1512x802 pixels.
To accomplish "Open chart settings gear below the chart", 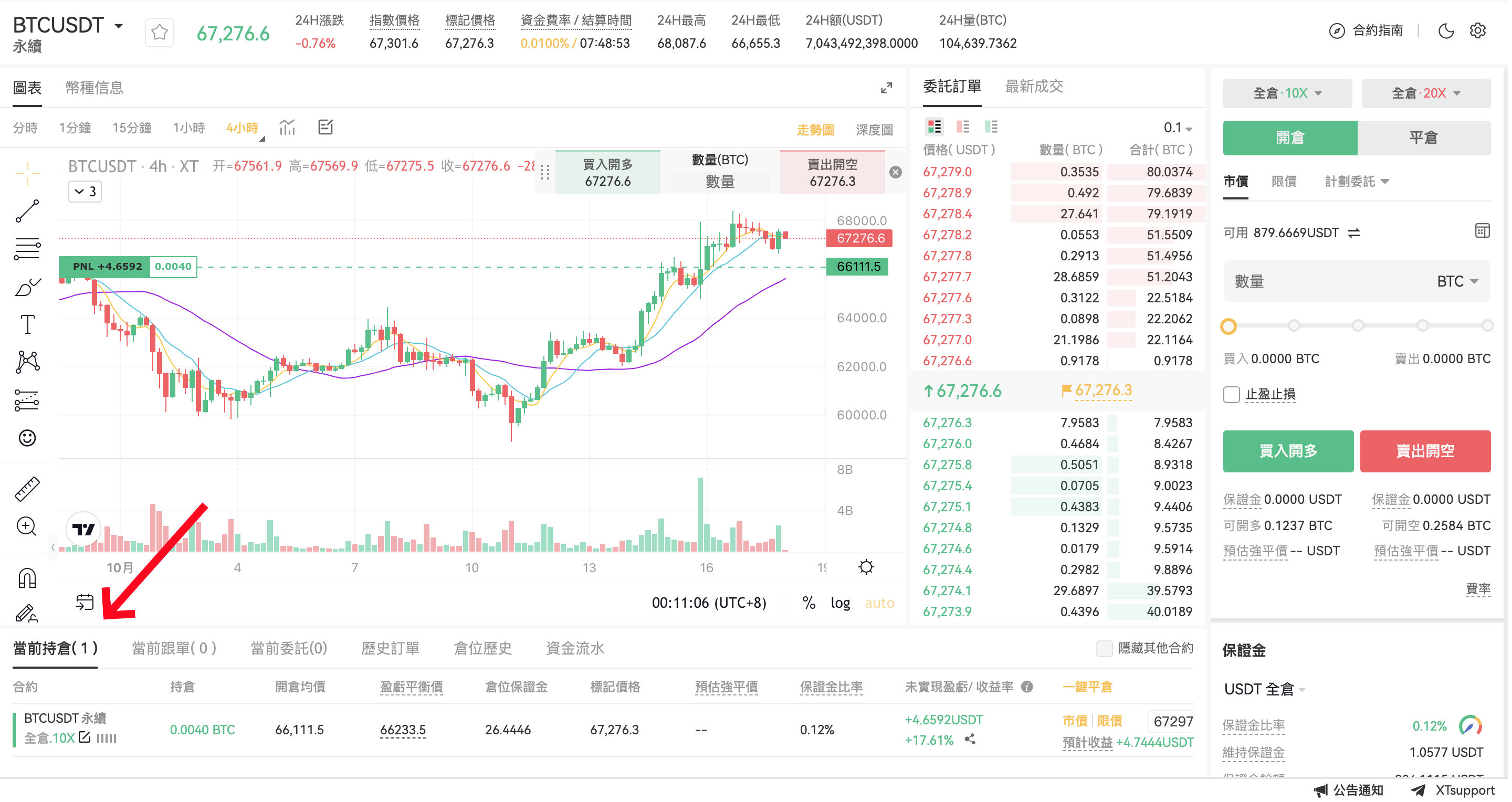I will 866,567.
